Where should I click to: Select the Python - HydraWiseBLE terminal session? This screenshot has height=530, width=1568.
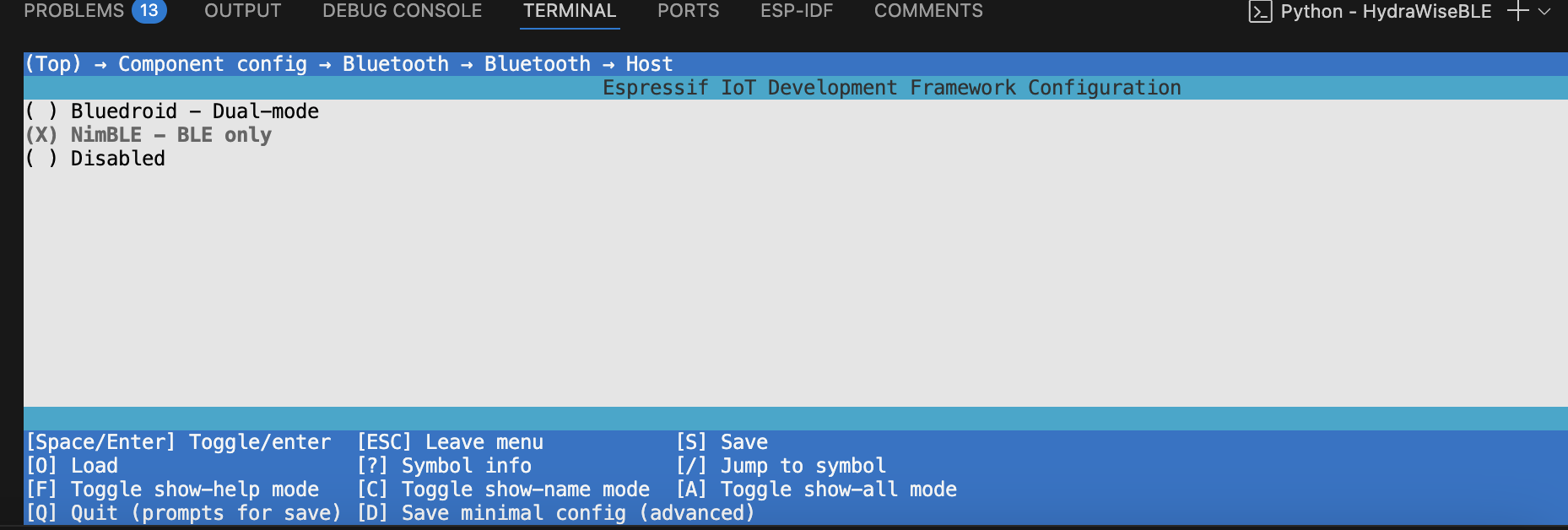tap(1386, 12)
